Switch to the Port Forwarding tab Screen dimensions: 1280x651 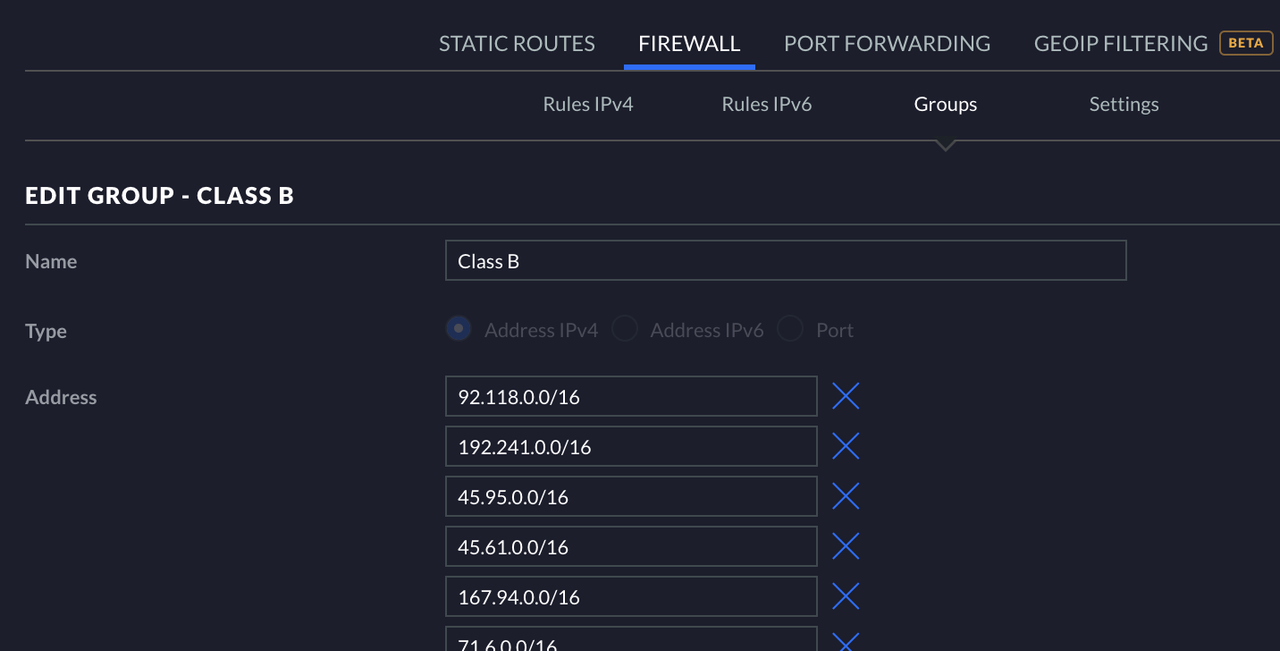point(887,44)
